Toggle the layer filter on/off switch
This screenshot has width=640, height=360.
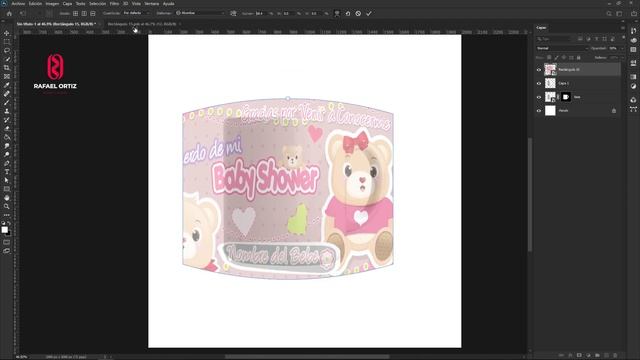tap(623, 38)
